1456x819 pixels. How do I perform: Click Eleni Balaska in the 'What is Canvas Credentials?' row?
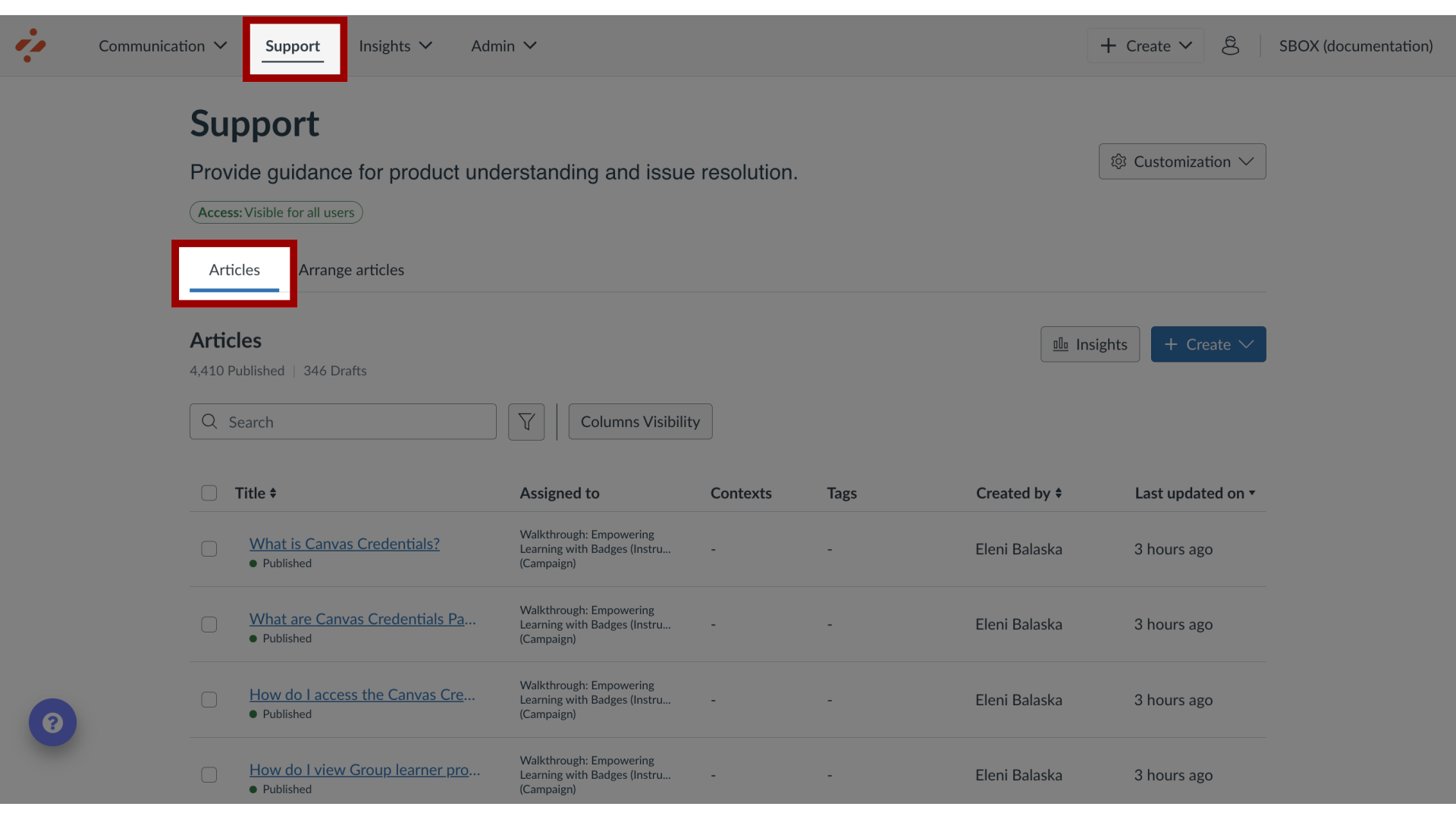point(1018,549)
